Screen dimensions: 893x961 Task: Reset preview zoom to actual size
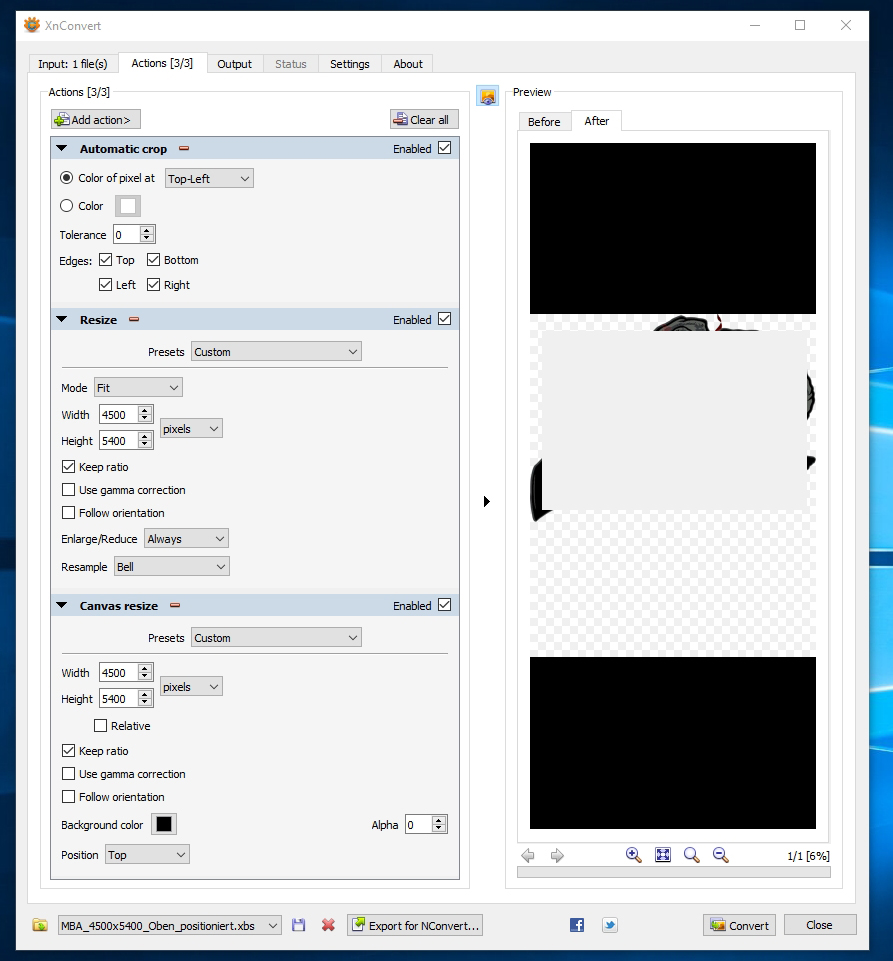(x=691, y=855)
